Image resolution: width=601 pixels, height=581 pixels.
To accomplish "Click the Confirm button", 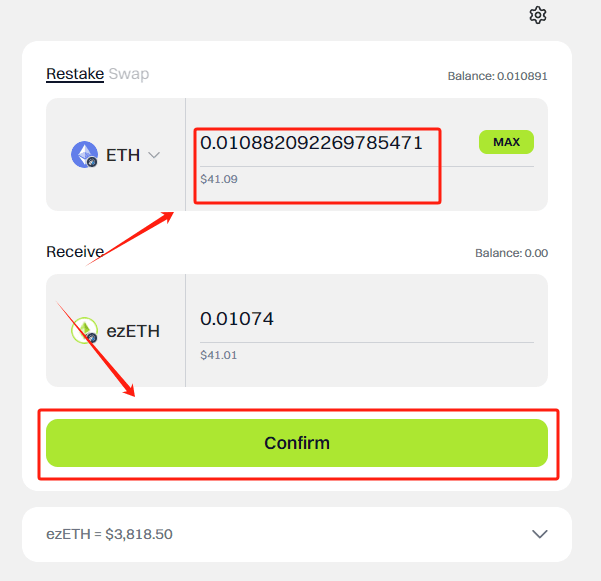I will coord(297,443).
